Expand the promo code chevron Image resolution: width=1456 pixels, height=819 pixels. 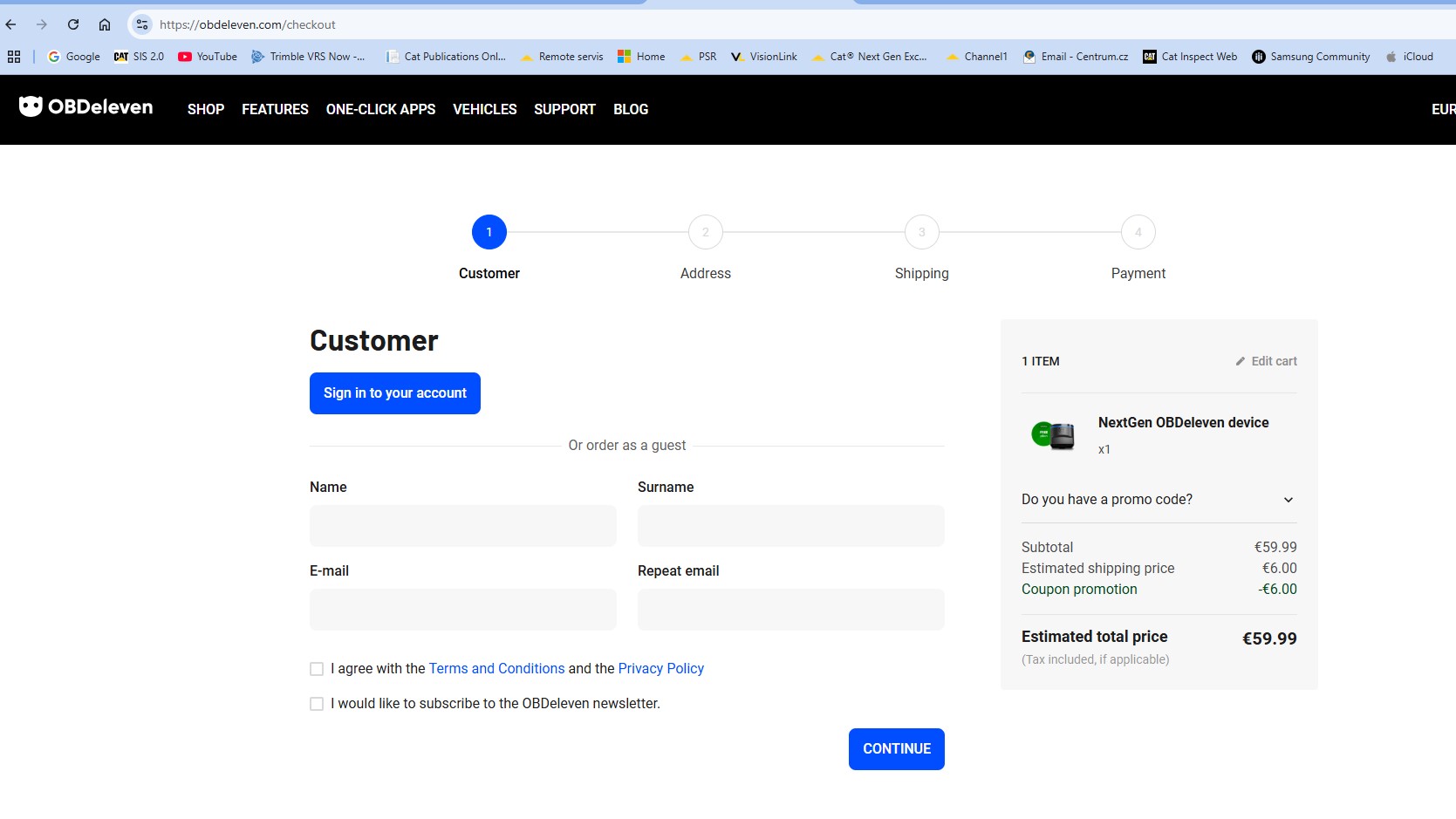coord(1289,500)
